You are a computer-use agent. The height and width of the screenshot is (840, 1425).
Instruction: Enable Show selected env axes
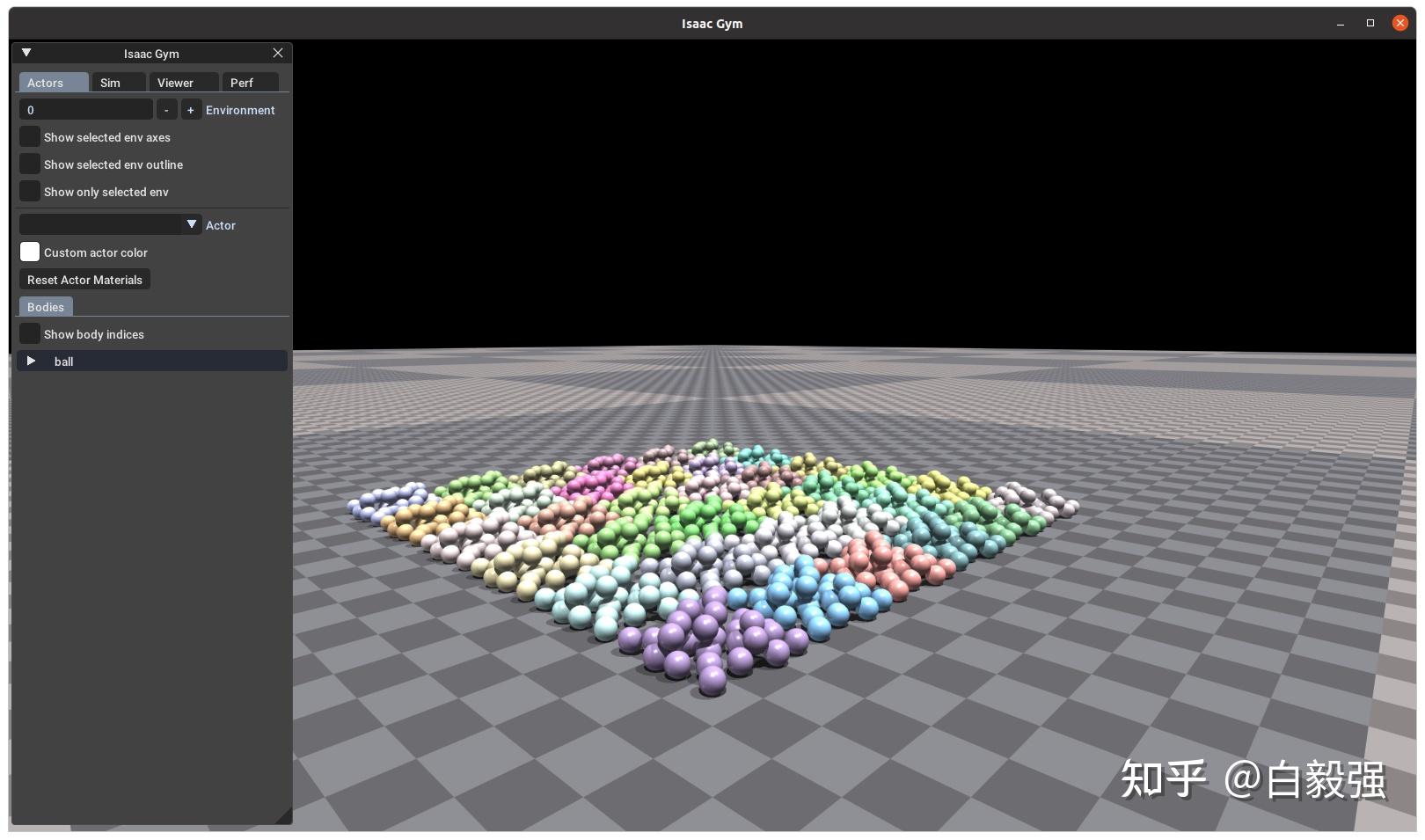click(30, 137)
